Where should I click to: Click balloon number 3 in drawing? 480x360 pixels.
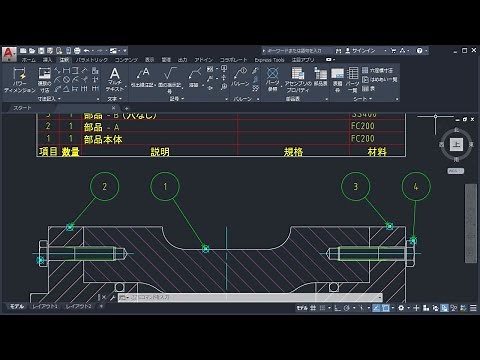(x=355, y=186)
